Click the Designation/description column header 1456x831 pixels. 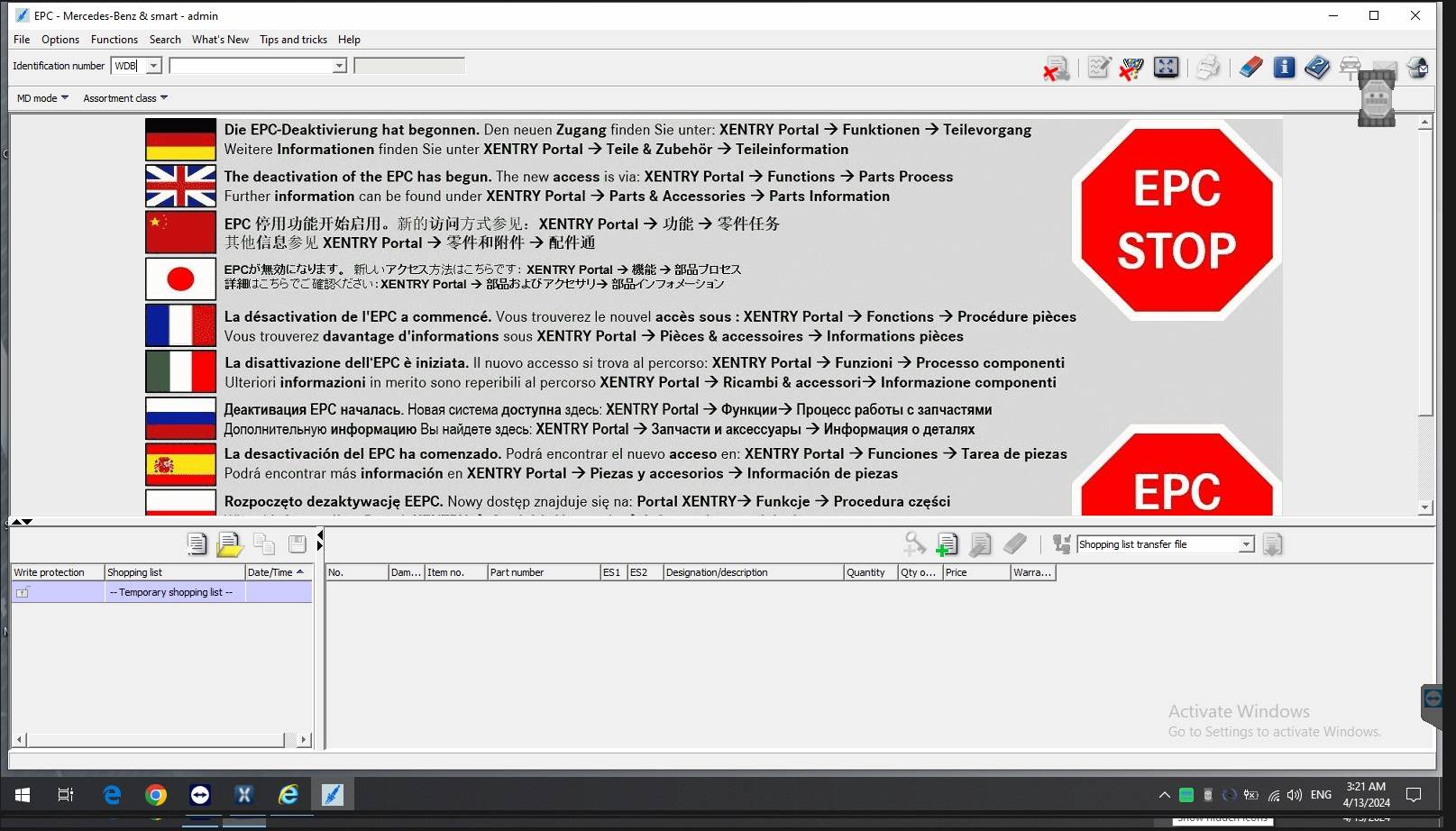coord(753,572)
